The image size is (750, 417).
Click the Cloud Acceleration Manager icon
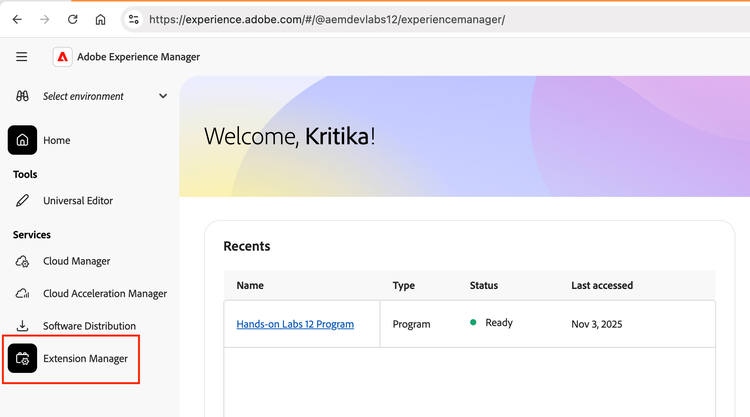tap(22, 294)
